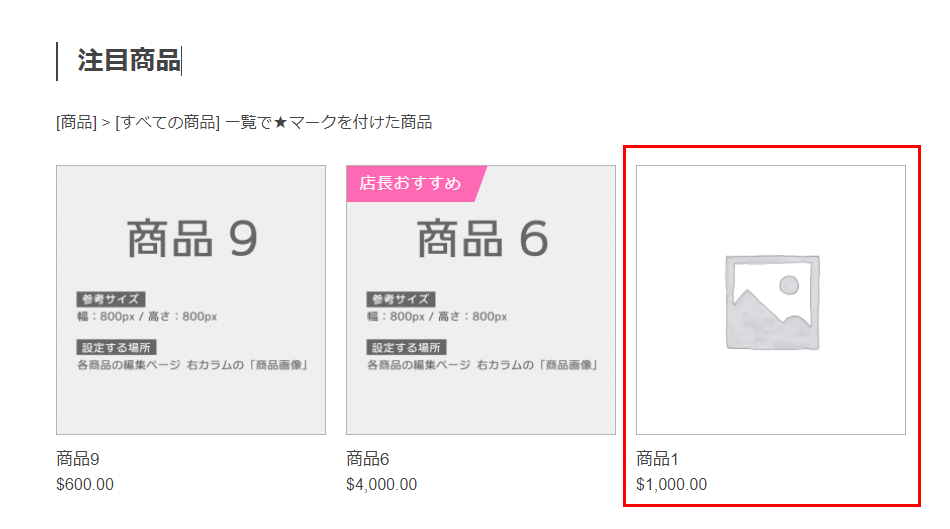Open the 商品6 product title link

368,459
